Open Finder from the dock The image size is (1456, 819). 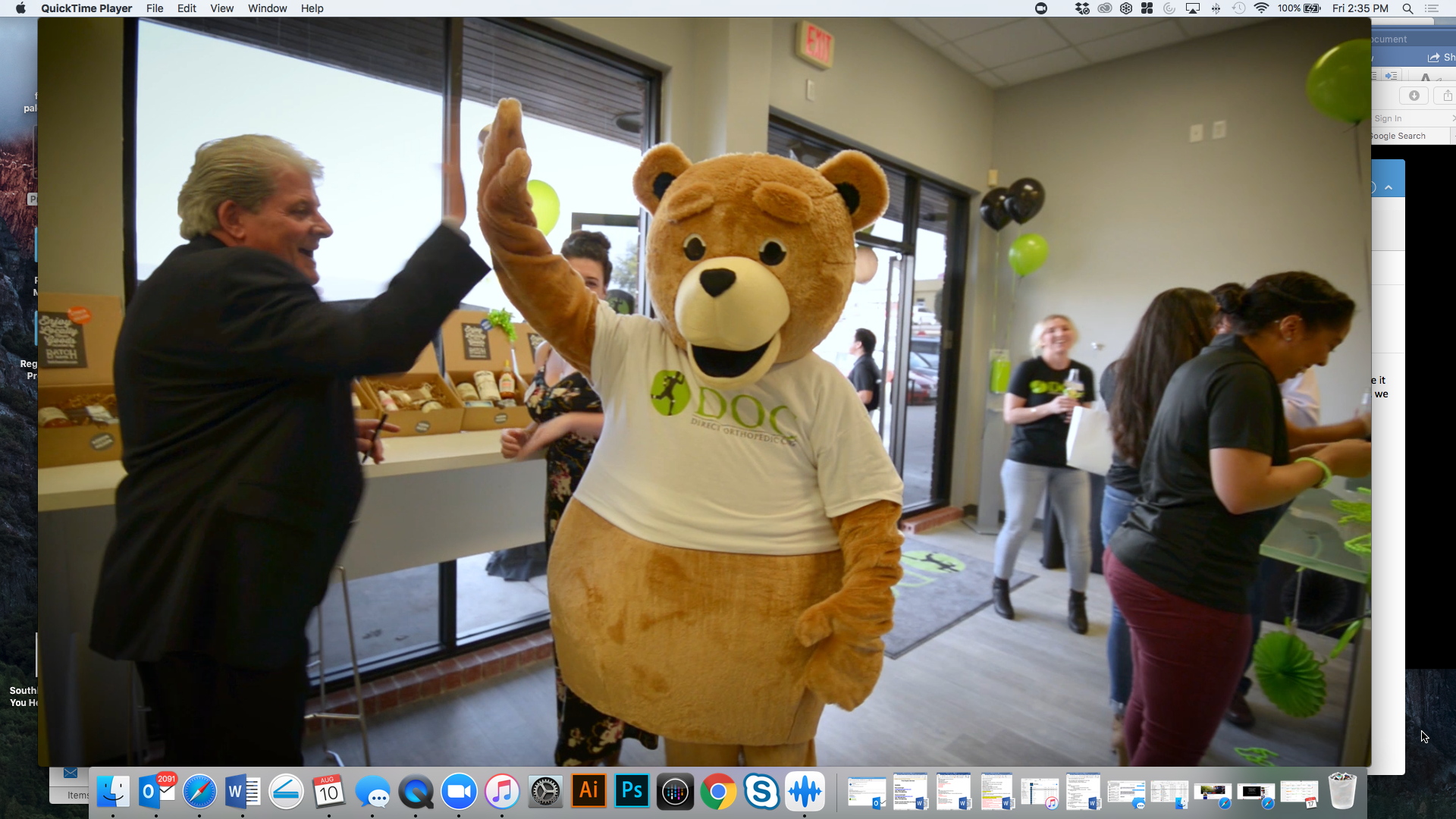pyautogui.click(x=113, y=792)
